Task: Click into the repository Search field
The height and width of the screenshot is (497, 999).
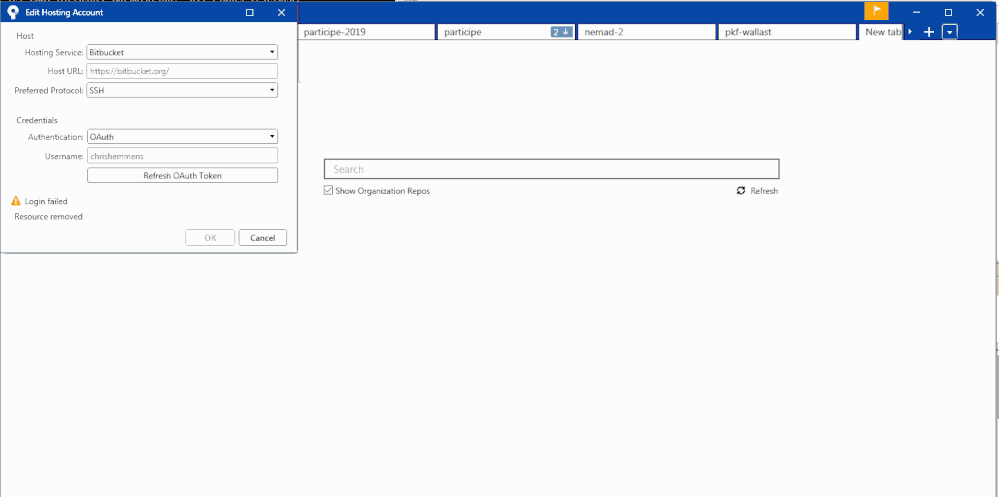Action: point(552,169)
